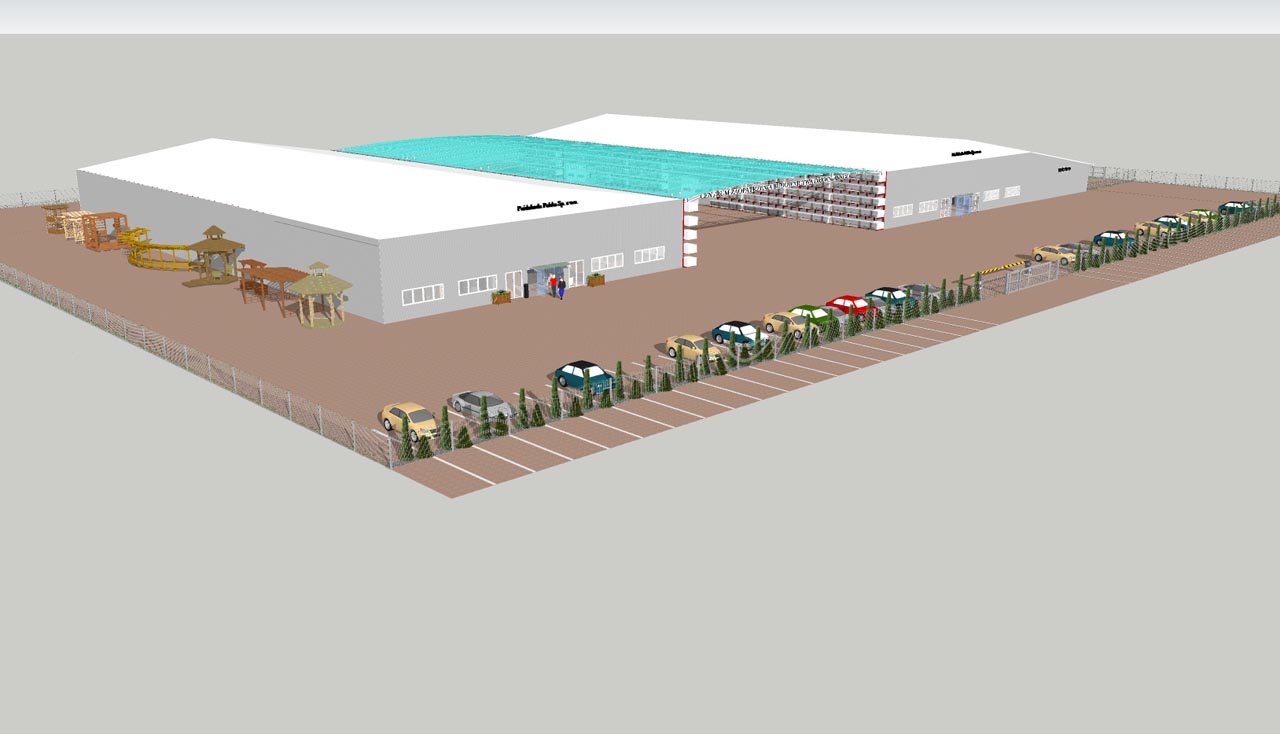Select the black roof text on front building

(549, 206)
